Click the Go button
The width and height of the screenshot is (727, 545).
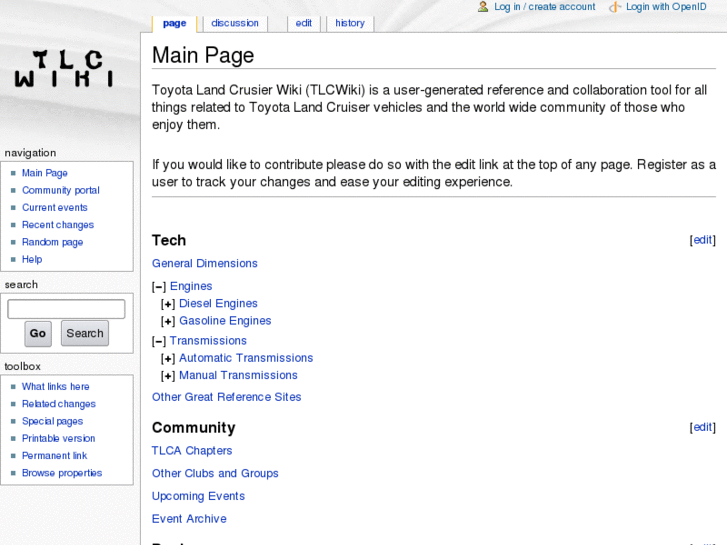tap(38, 333)
